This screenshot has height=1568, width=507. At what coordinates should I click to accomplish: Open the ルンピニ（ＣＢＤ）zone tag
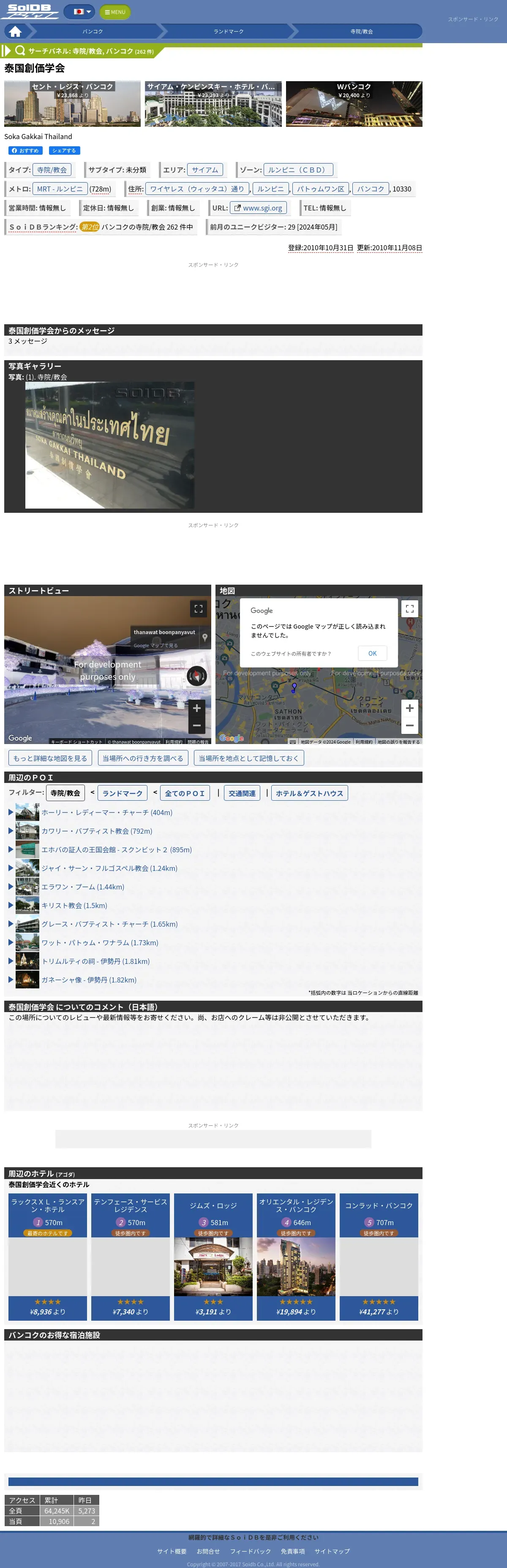tap(298, 170)
